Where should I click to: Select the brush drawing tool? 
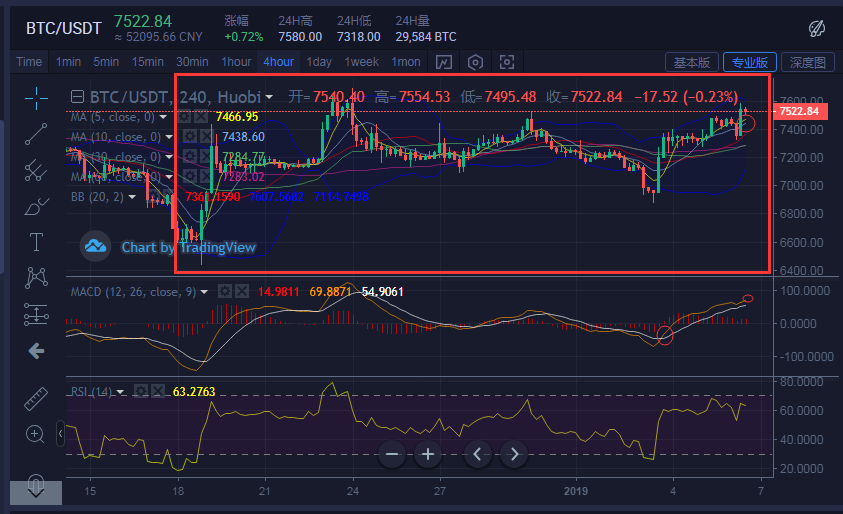pyautogui.click(x=36, y=206)
